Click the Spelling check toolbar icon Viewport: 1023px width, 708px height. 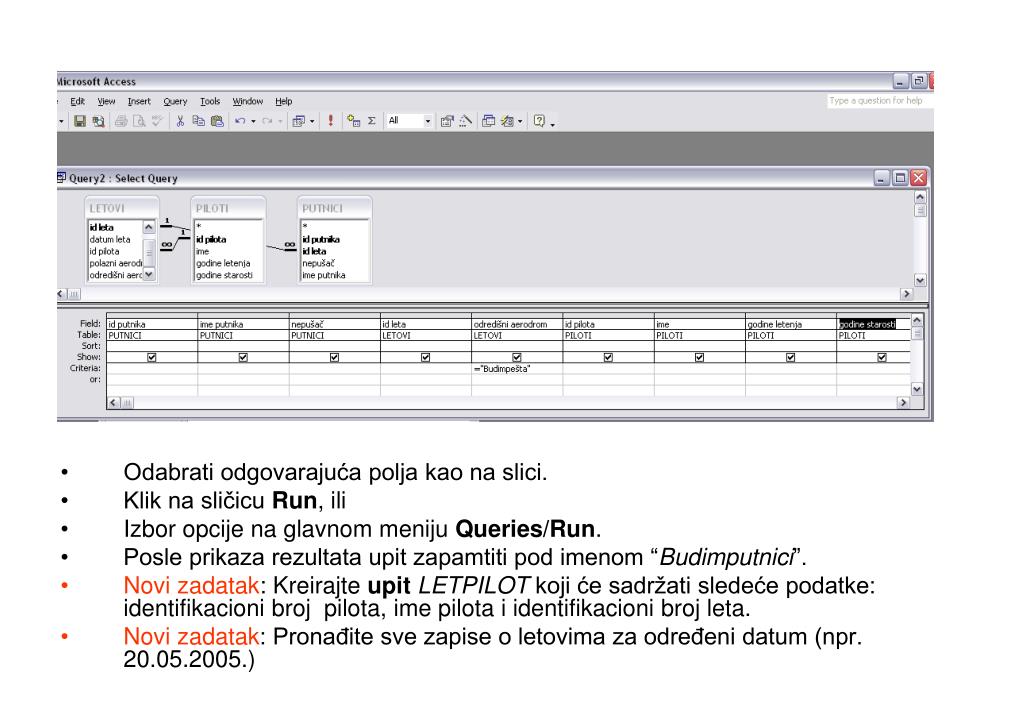point(157,121)
